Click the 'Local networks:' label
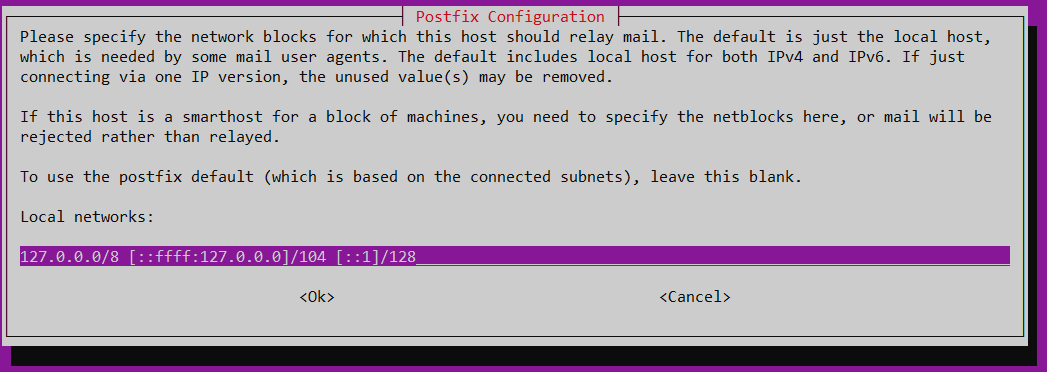1047x372 pixels. (87, 217)
